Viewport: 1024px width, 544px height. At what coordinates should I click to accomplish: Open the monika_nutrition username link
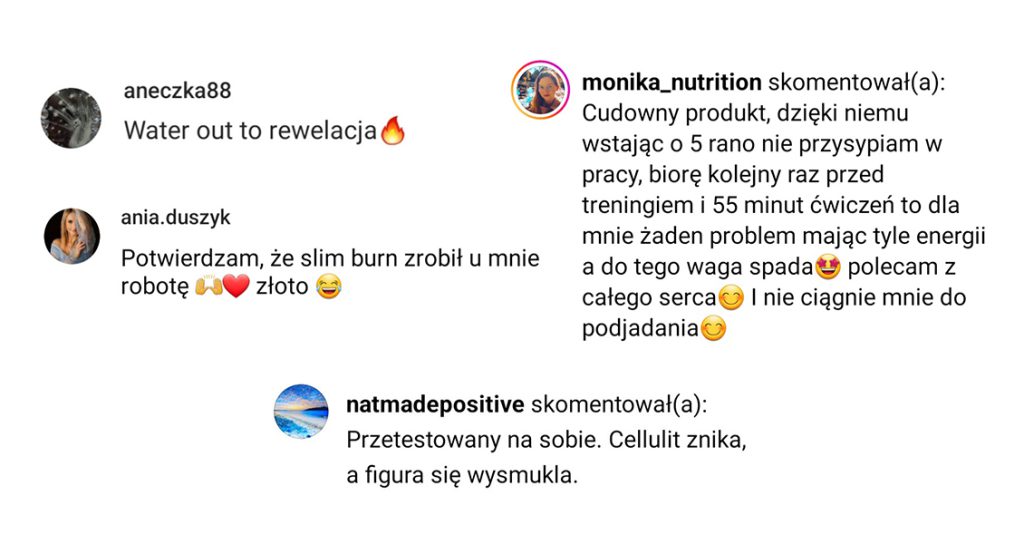pyautogui.click(x=671, y=83)
